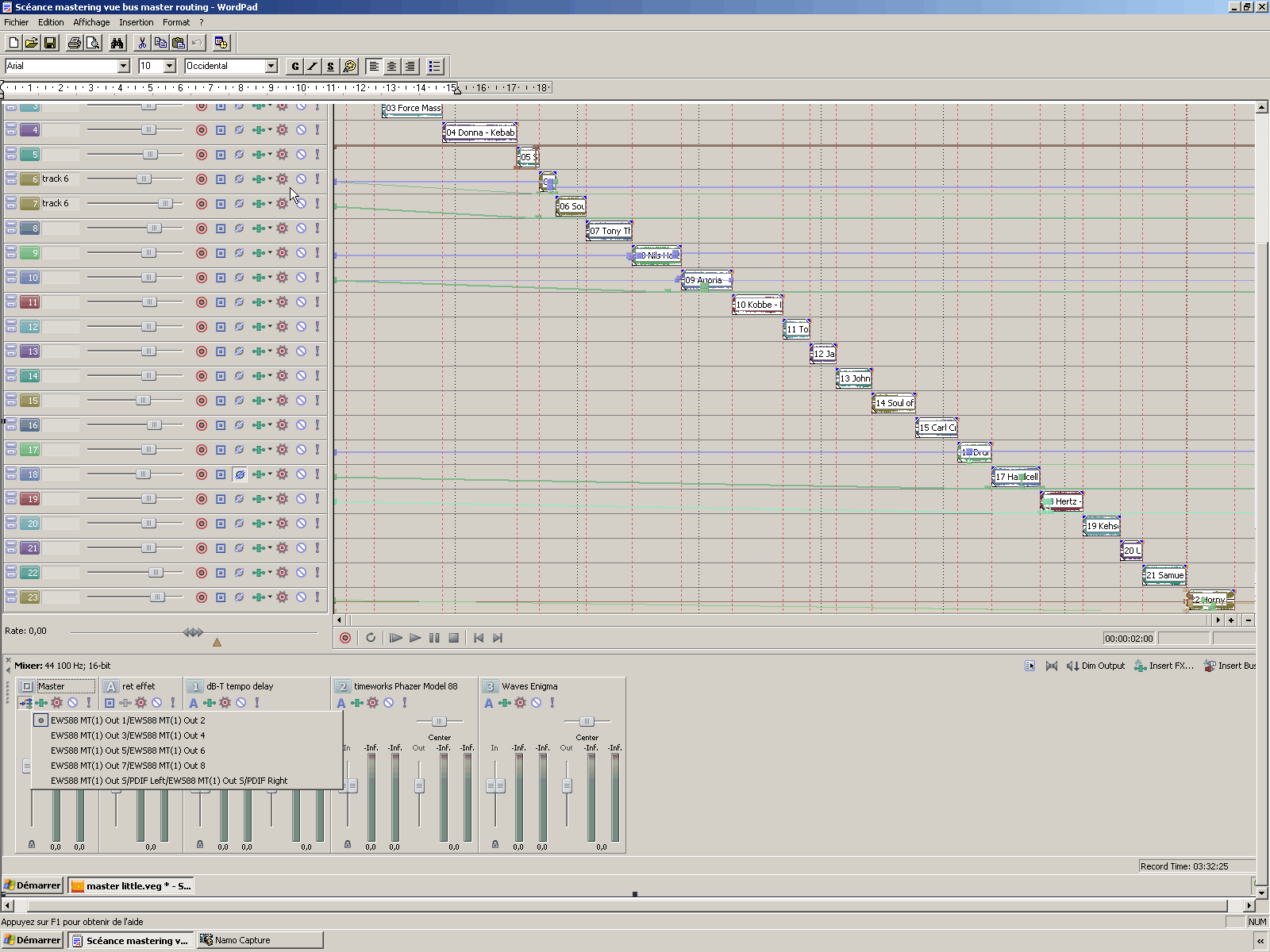This screenshot has height=952, width=1270.
Task: Click the master little.veg task button
Action: point(131,886)
